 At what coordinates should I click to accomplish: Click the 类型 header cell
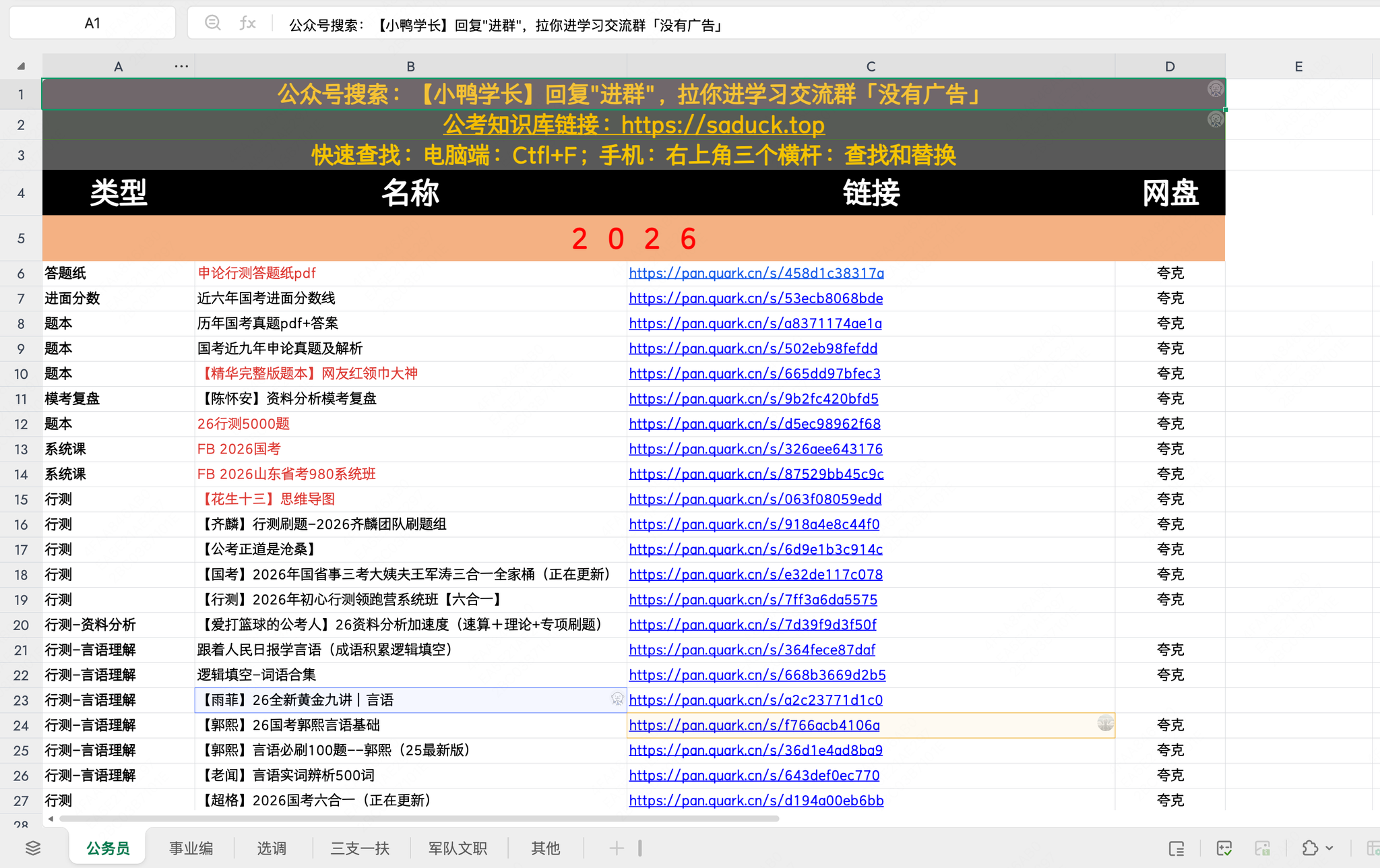point(119,193)
